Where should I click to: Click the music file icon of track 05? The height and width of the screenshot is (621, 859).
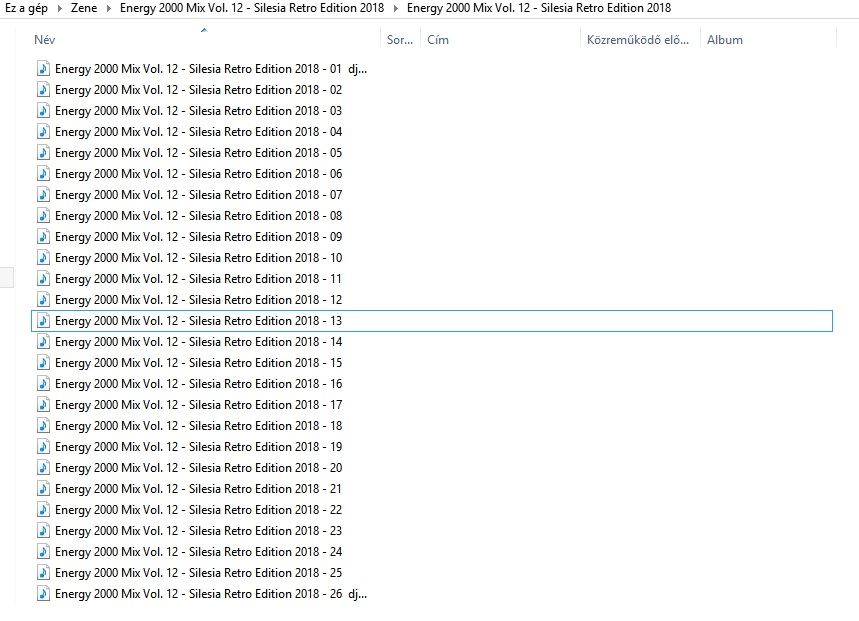(x=43, y=152)
